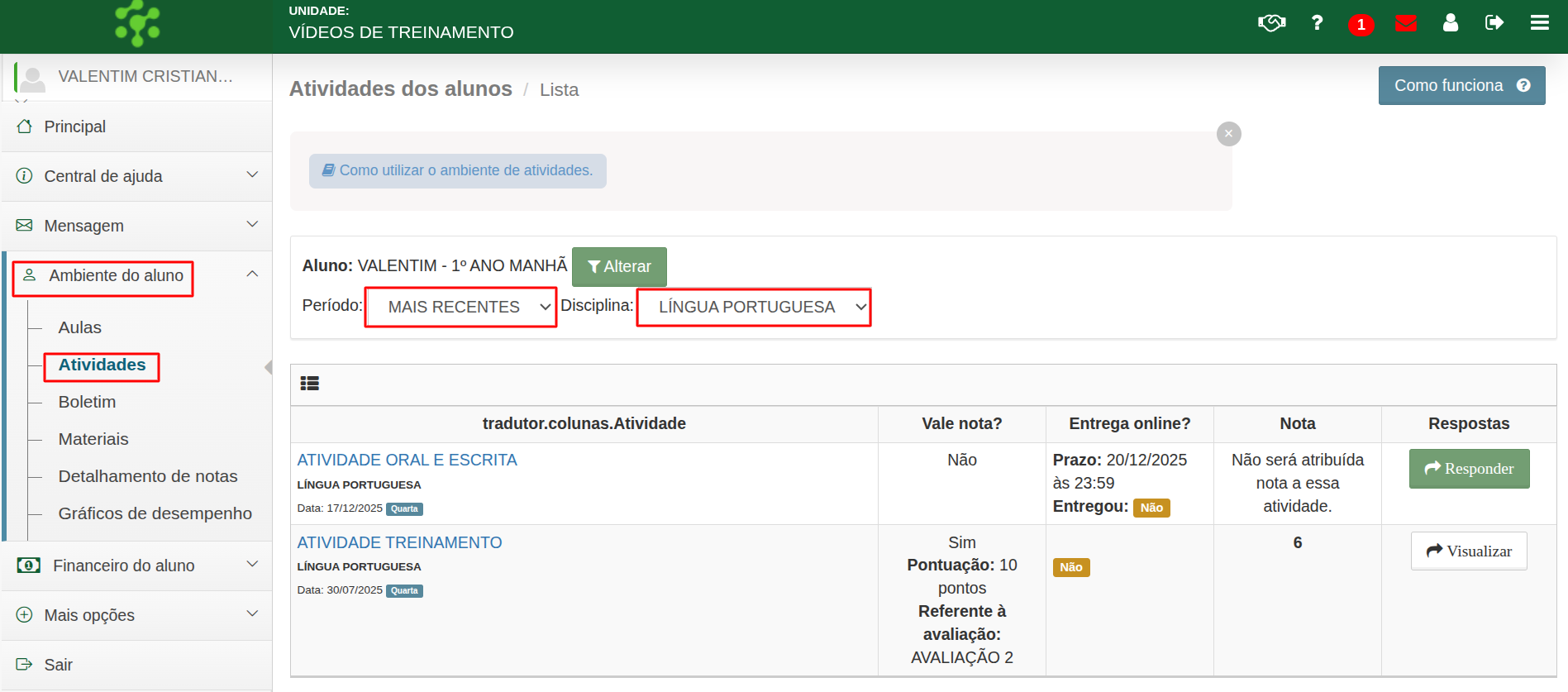Expand the Central de ajuda menu
The width and height of the screenshot is (1568, 692).
pos(137,176)
